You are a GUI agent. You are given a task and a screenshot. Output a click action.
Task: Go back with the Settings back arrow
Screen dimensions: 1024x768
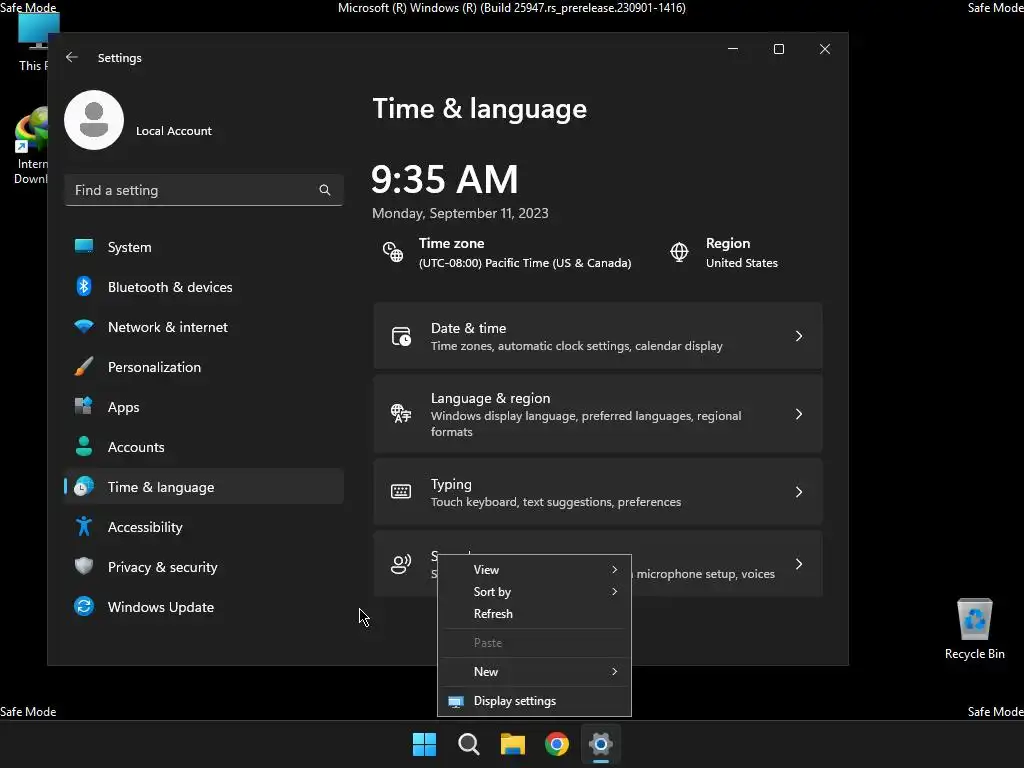pos(72,57)
